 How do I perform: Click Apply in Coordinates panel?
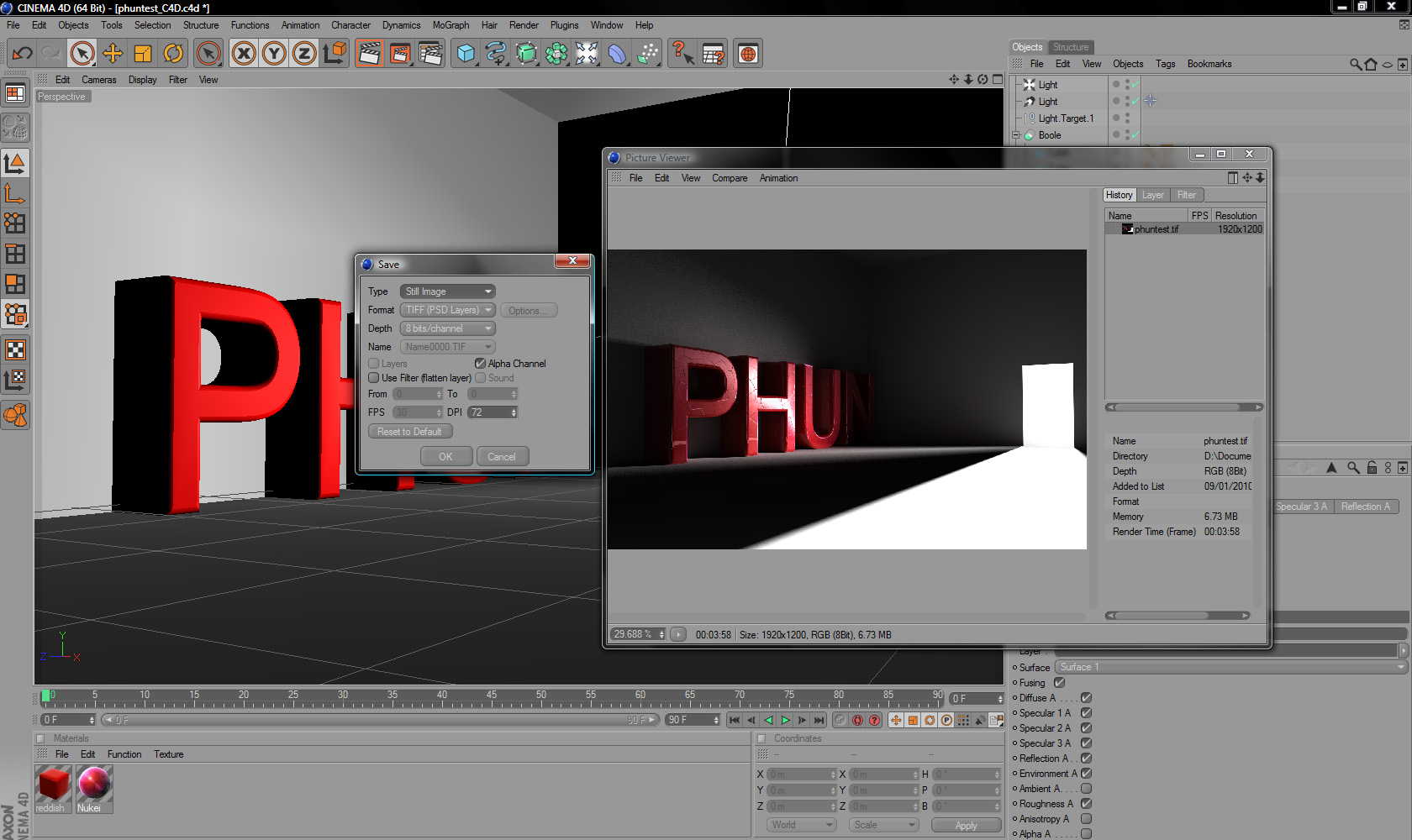point(967,825)
